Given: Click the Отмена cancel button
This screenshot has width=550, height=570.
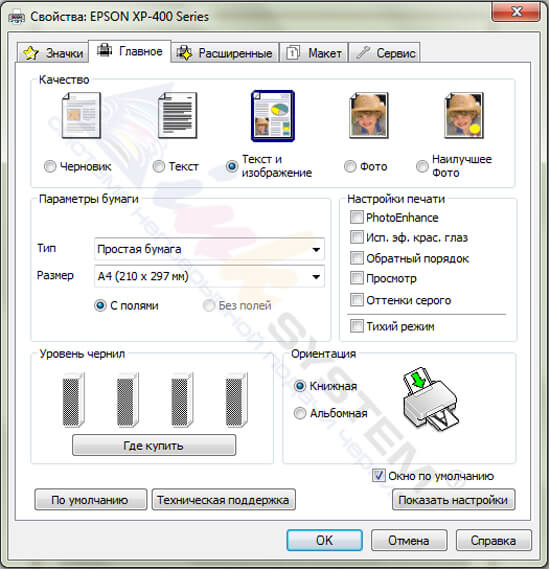Looking at the screenshot, I should [x=409, y=540].
